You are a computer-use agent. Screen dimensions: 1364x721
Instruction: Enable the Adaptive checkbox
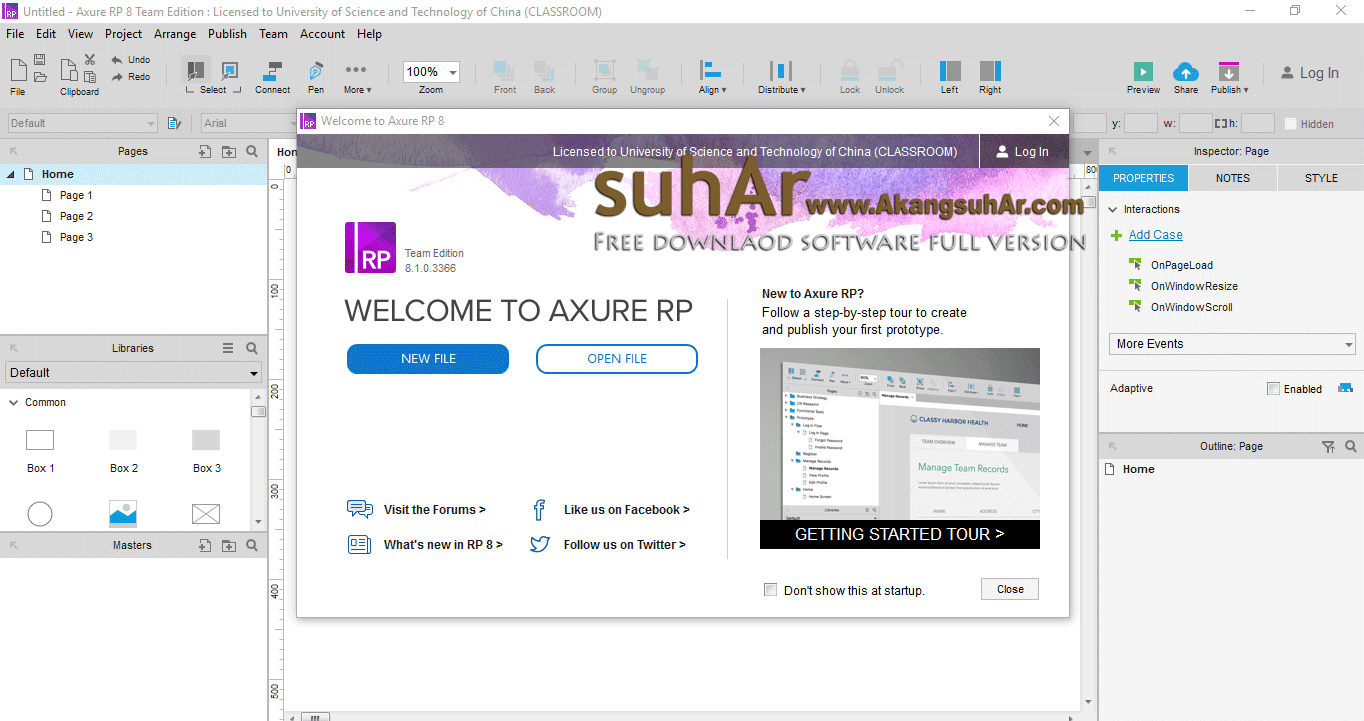pyautogui.click(x=1273, y=388)
